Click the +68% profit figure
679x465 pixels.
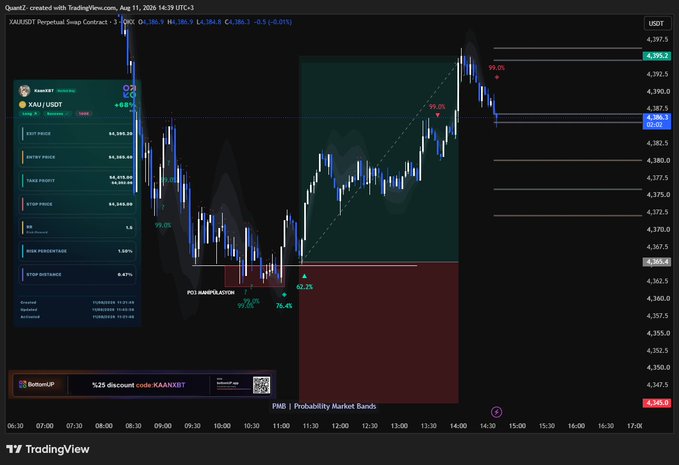click(x=124, y=104)
